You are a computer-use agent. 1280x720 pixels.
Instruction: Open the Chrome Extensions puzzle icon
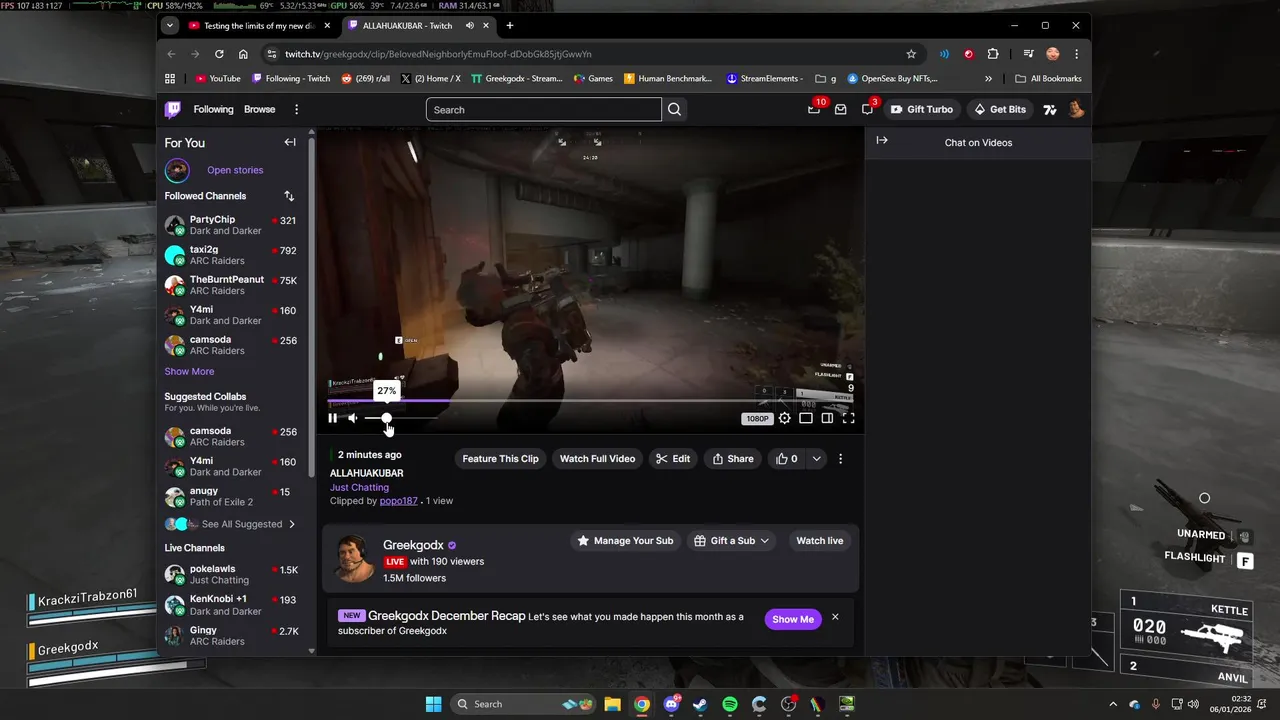point(993,54)
